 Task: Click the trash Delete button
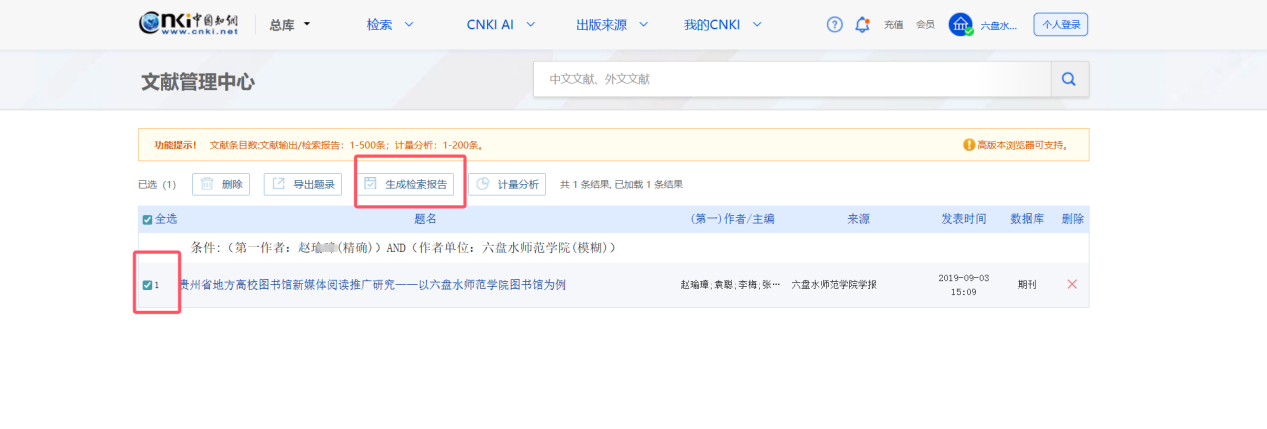pyautogui.click(x=221, y=184)
